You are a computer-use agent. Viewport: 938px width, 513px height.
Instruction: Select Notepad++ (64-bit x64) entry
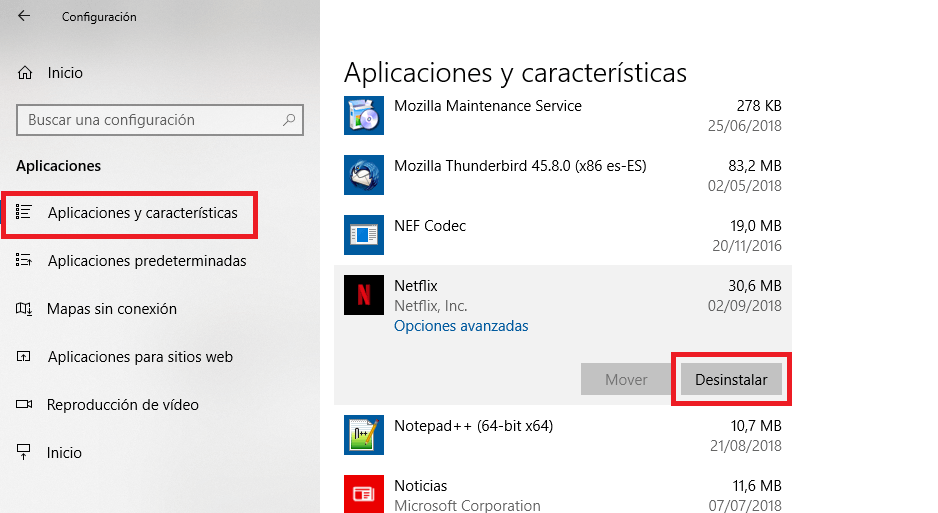(473, 426)
